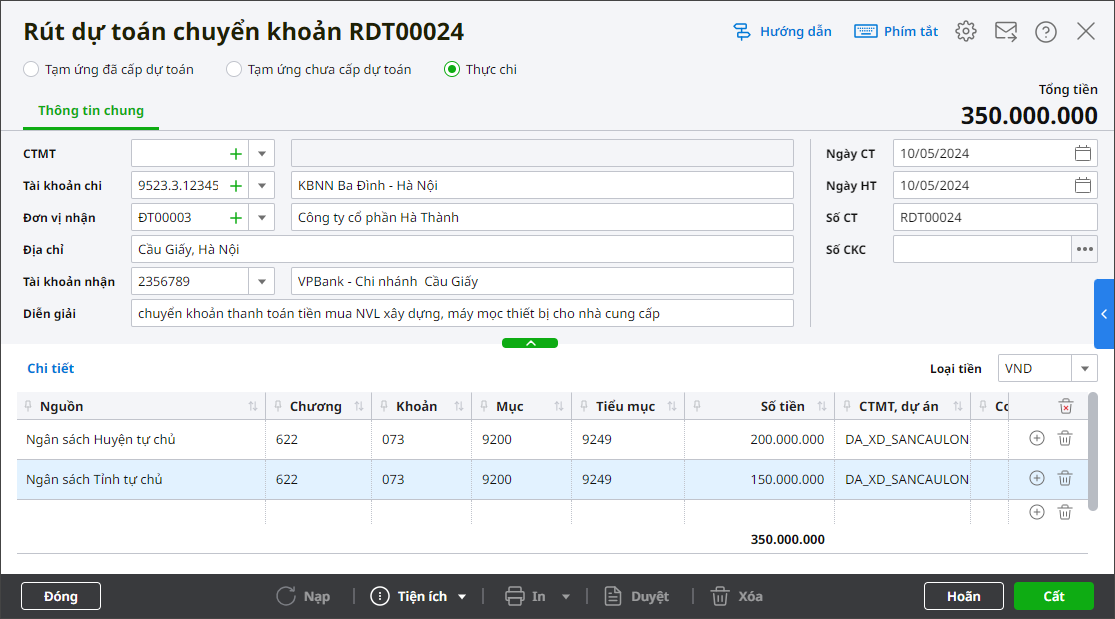
Task: Open the Chi tiết section tab
Action: tap(50, 369)
